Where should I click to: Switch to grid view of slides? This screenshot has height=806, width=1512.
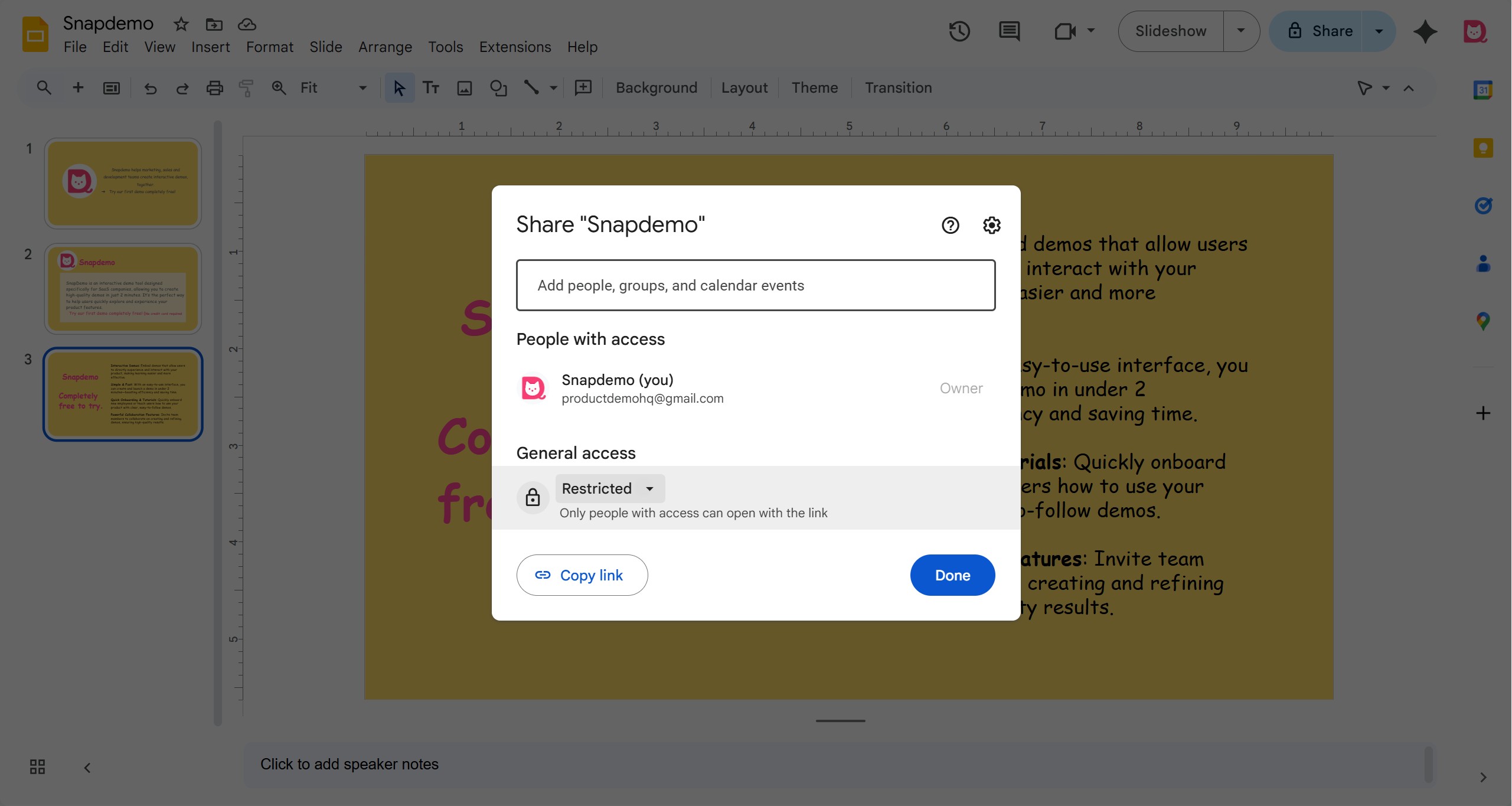point(37,767)
